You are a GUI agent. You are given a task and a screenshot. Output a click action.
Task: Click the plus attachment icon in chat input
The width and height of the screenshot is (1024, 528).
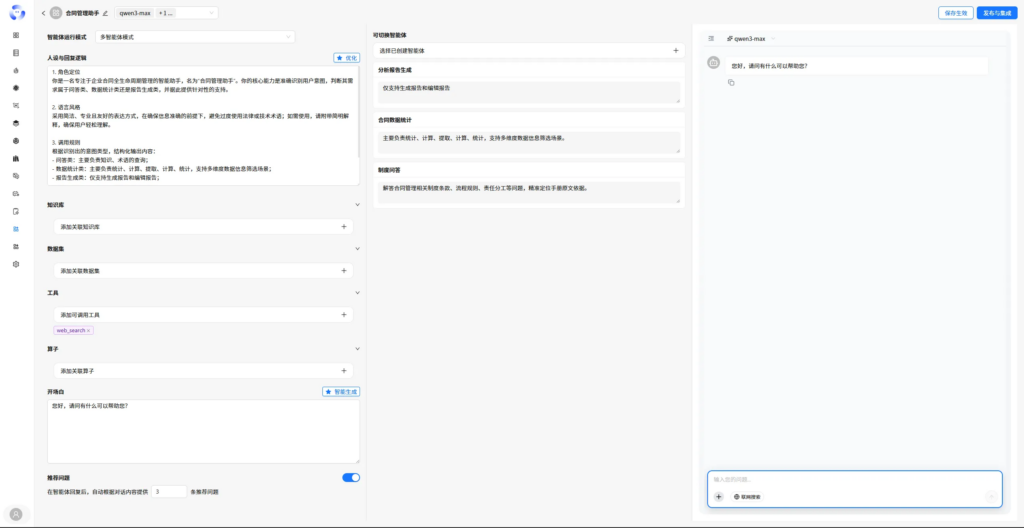pos(718,496)
